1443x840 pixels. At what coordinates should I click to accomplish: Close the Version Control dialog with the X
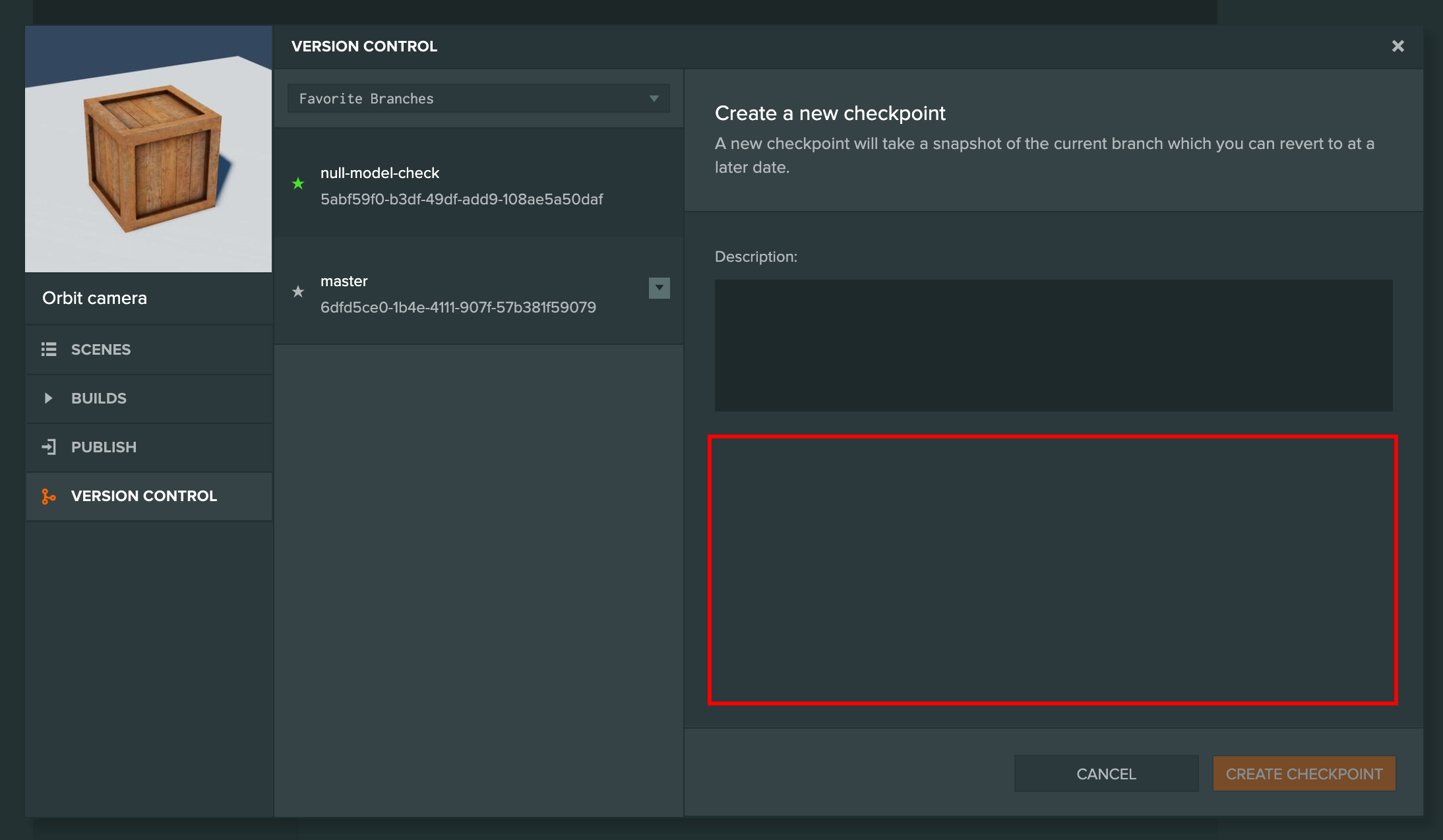point(1397,45)
